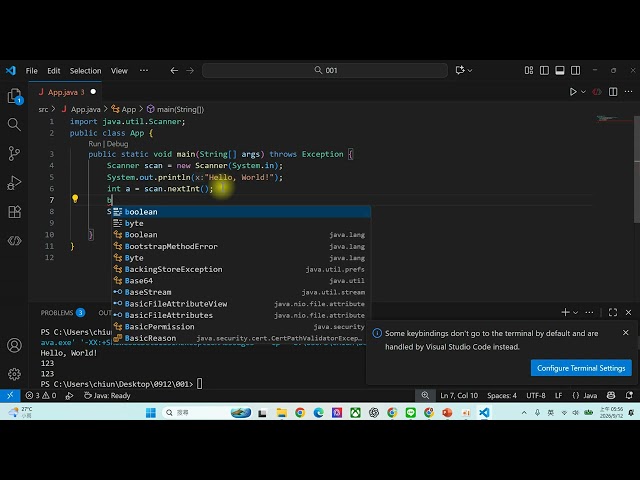Click Ln 7, Col 10 cursor position

click(x=459, y=396)
